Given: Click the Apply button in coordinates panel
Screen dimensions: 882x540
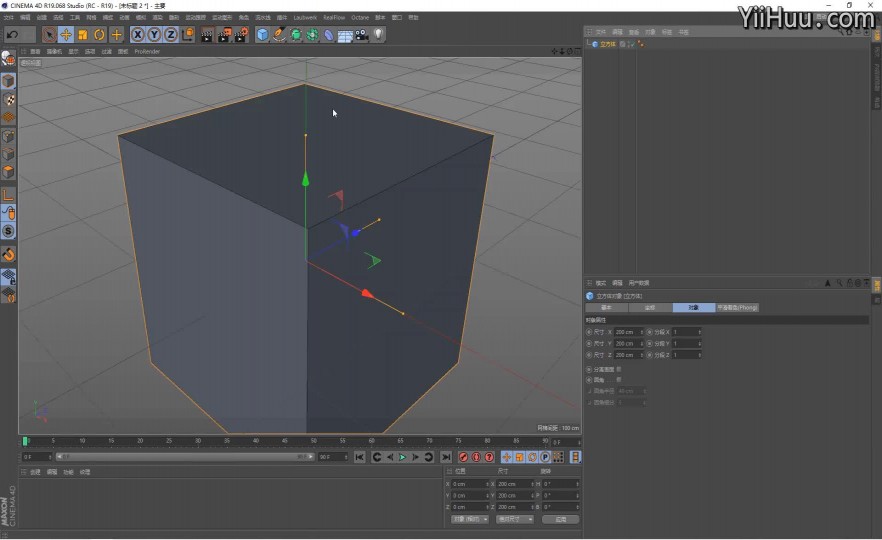Looking at the screenshot, I should (x=561, y=519).
